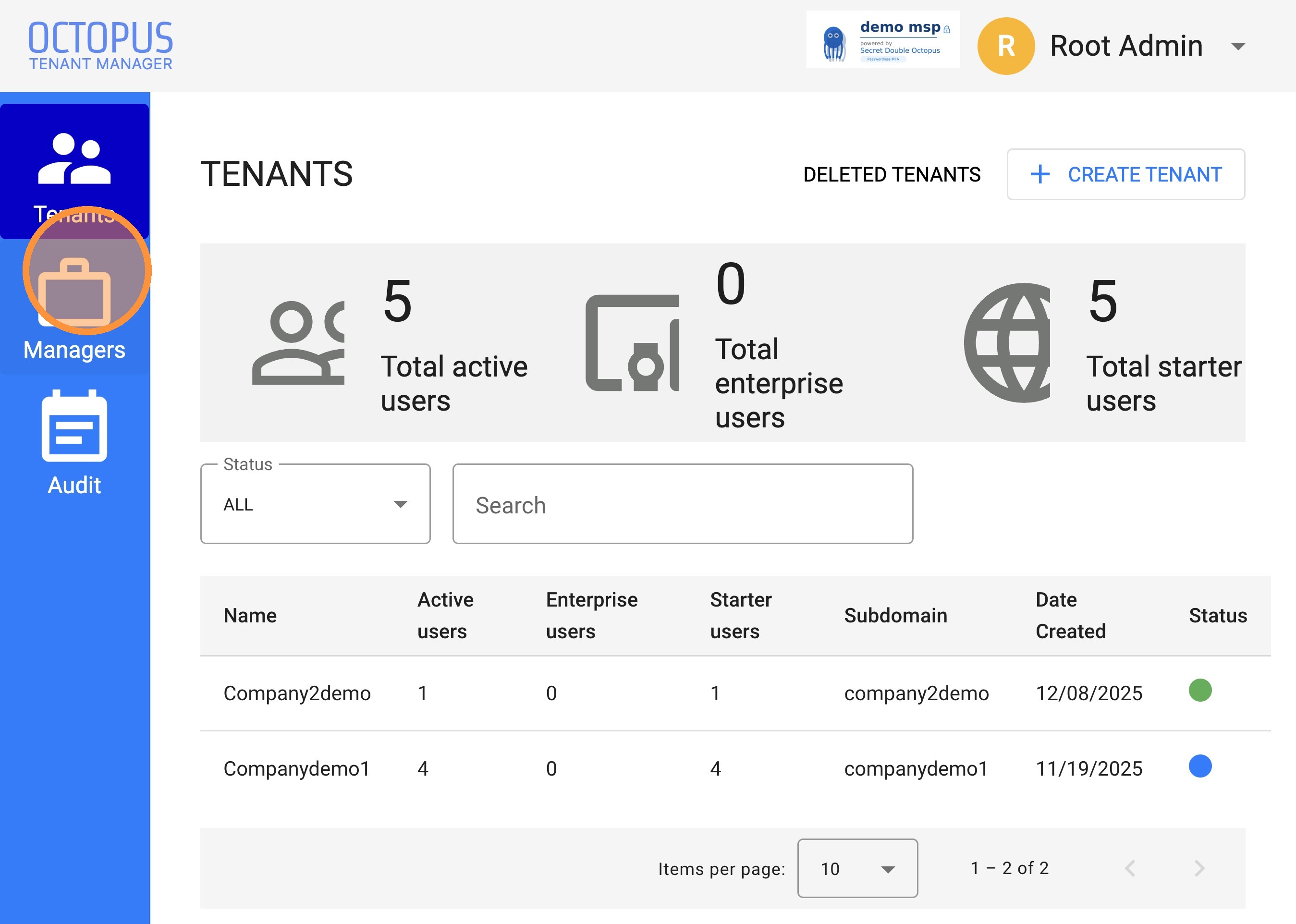The image size is (1296, 924).
Task: Click the Audit label in sidebar
Action: pos(74,486)
